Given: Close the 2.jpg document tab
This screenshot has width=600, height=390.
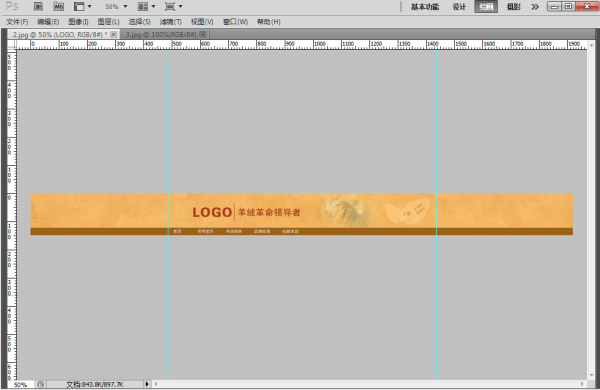Looking at the screenshot, I should pyautogui.click(x=114, y=34).
